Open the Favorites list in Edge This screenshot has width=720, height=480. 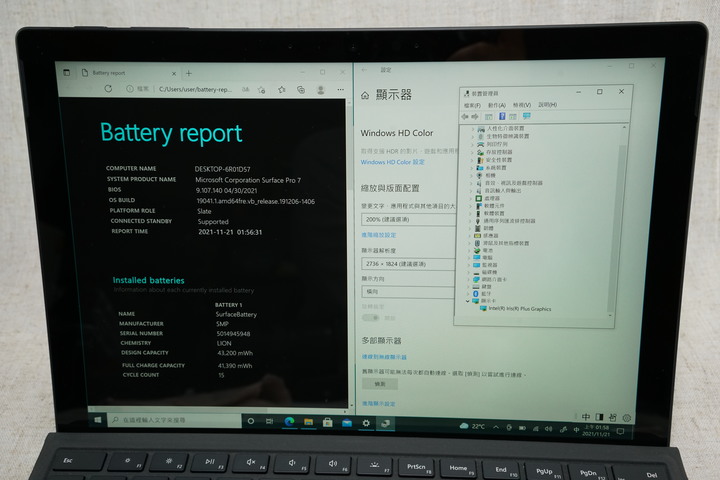[x=282, y=90]
